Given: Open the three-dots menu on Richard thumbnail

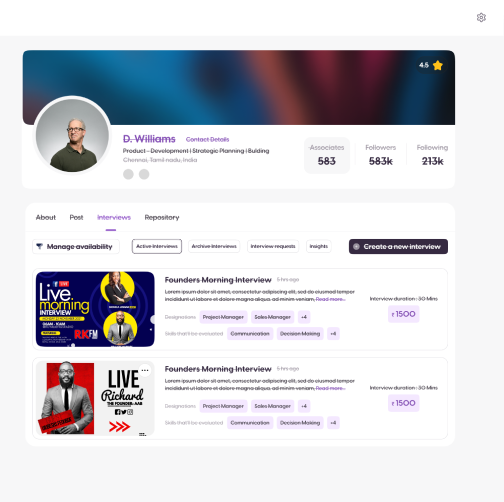Looking at the screenshot, I should coord(145,370).
